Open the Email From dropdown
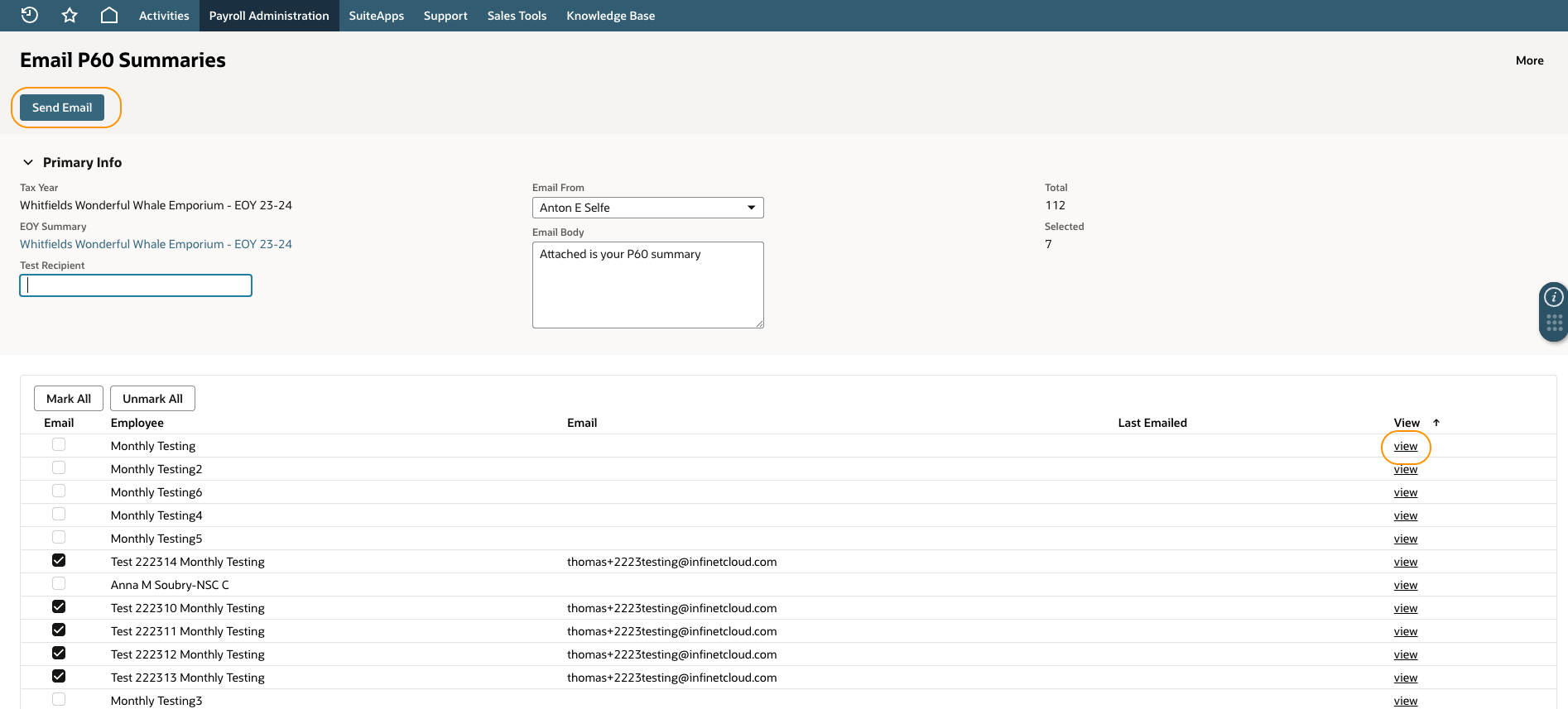The width and height of the screenshot is (1568, 709). (647, 208)
